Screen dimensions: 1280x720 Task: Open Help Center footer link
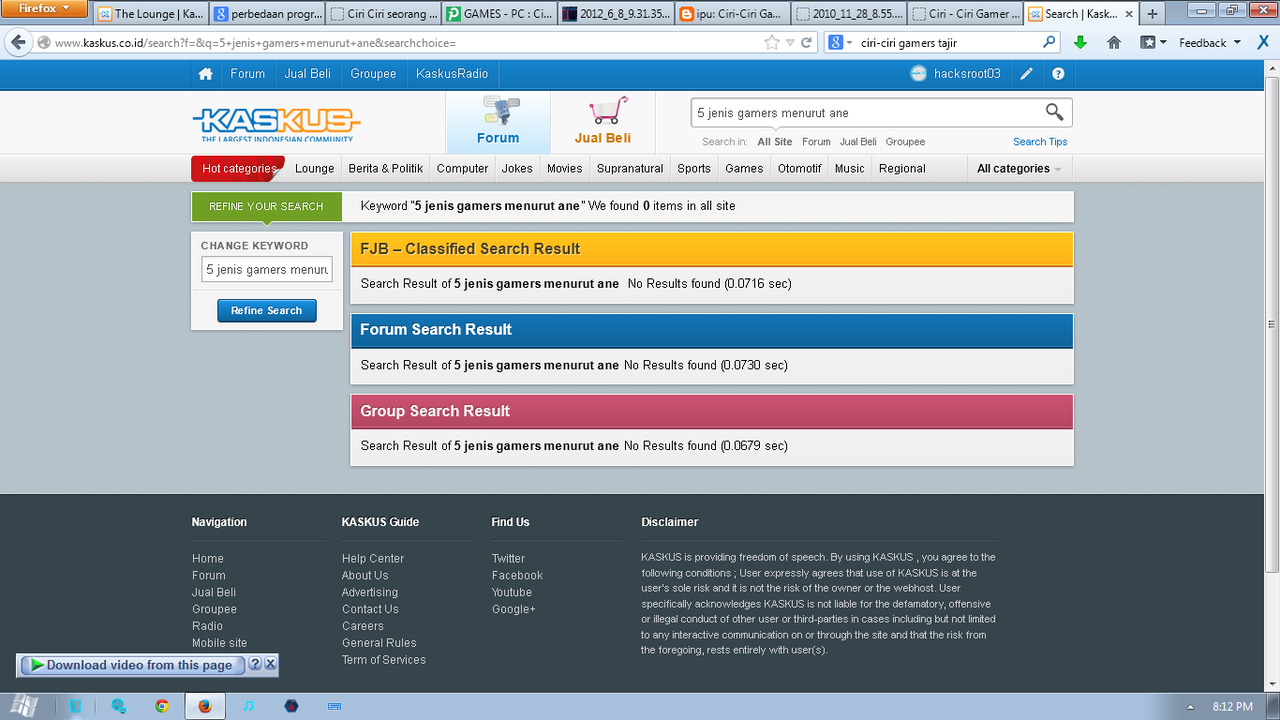coord(373,558)
